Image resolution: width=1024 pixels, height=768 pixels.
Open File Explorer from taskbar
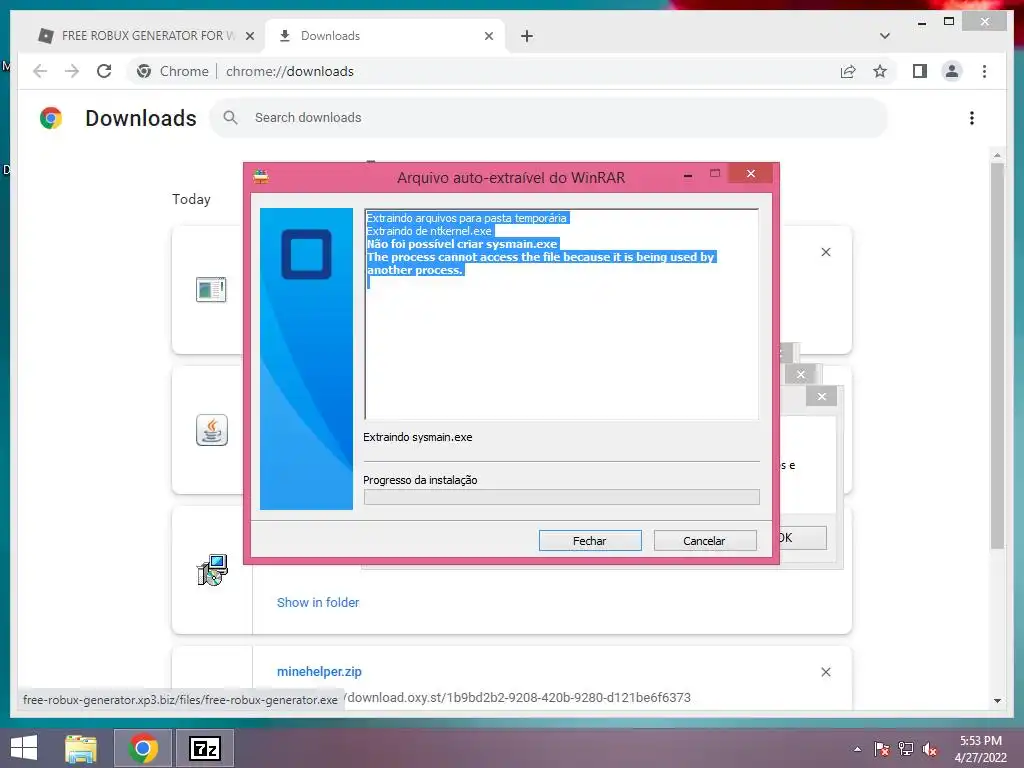[x=81, y=748]
